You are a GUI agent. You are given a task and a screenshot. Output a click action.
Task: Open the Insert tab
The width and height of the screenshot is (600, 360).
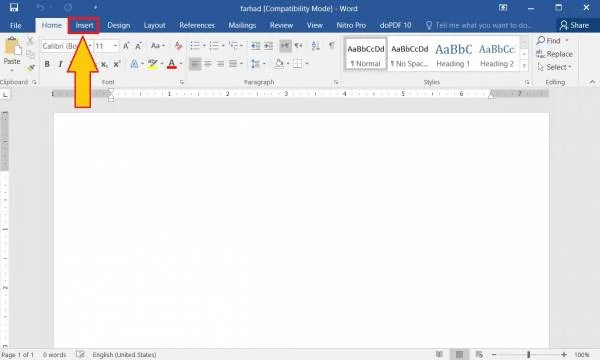84,25
